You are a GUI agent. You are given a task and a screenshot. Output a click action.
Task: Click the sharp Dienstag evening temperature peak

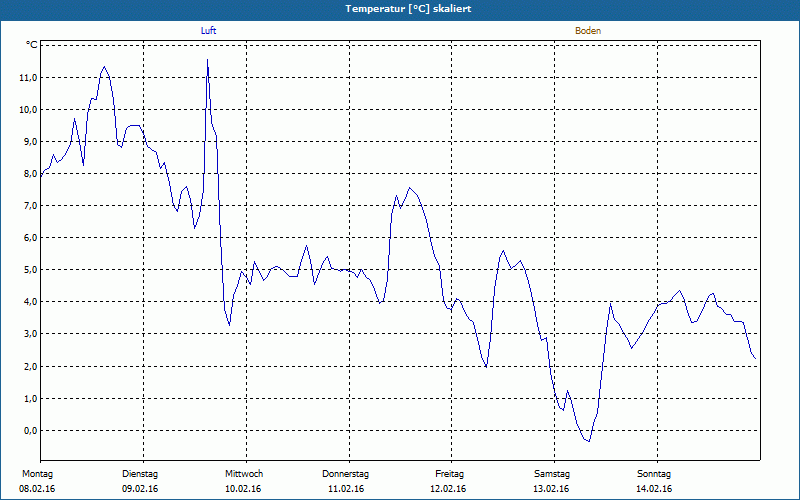click(207, 60)
